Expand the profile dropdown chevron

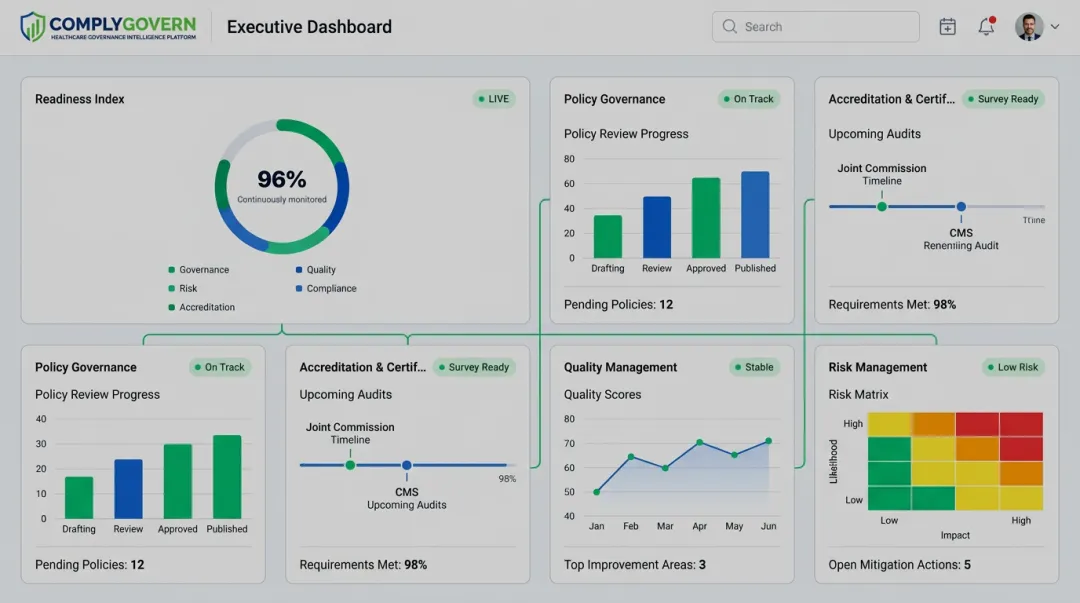1055,27
